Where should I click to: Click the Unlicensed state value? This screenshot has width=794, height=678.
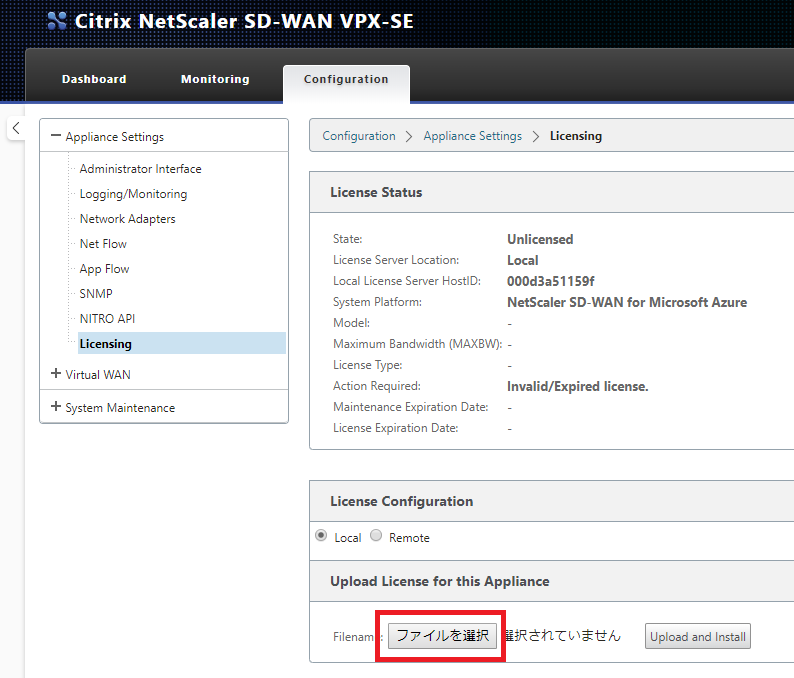540,239
